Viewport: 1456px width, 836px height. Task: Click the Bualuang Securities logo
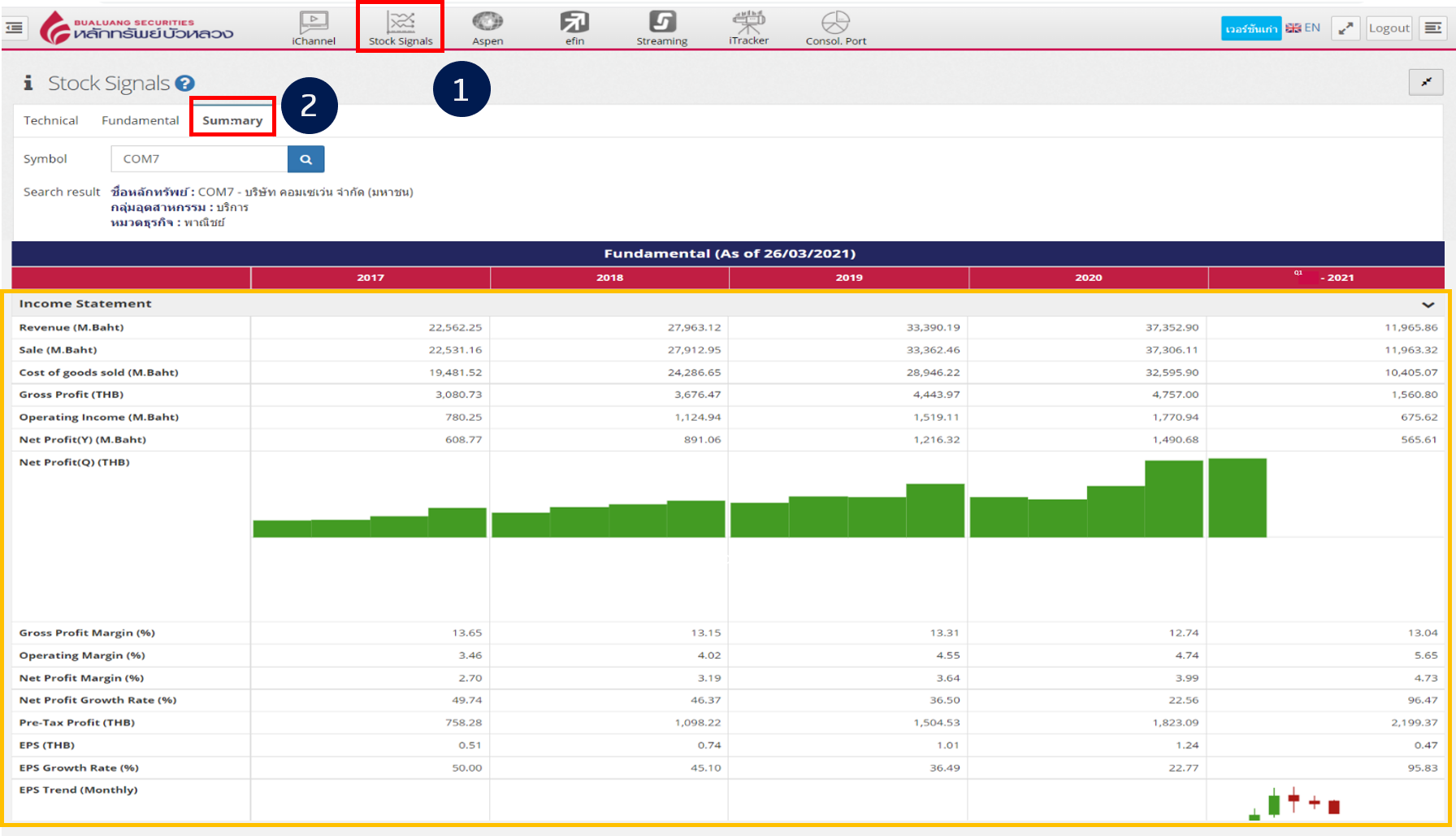(137, 28)
